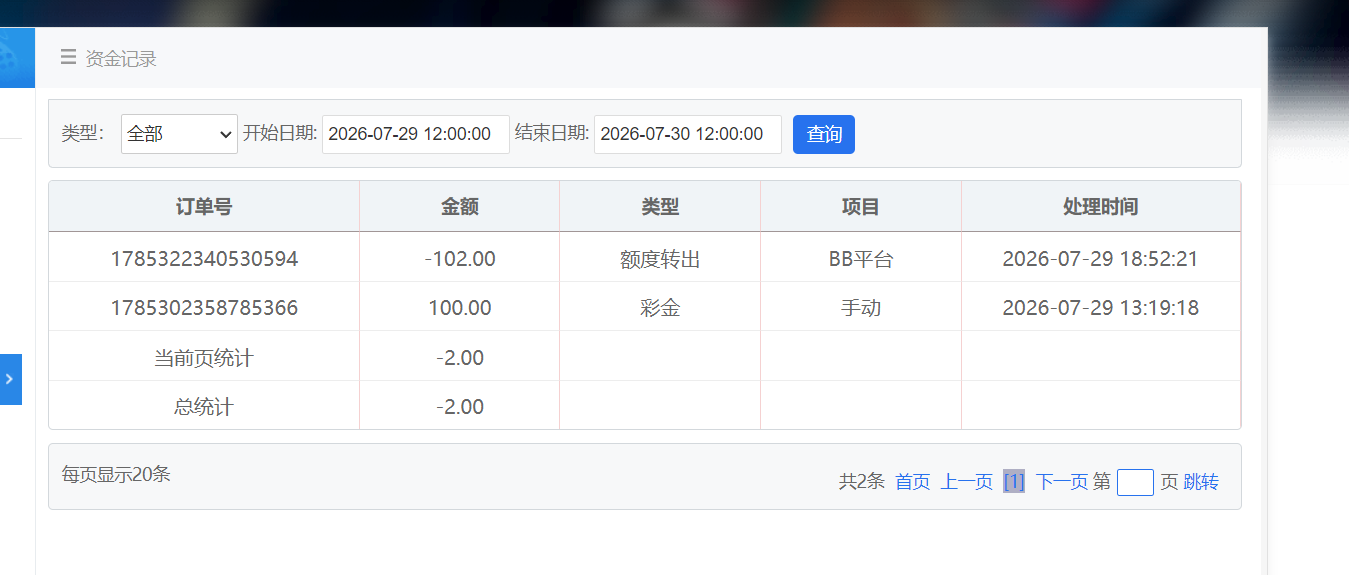Expand the left sidebar with the chevron arrow

tap(10, 379)
